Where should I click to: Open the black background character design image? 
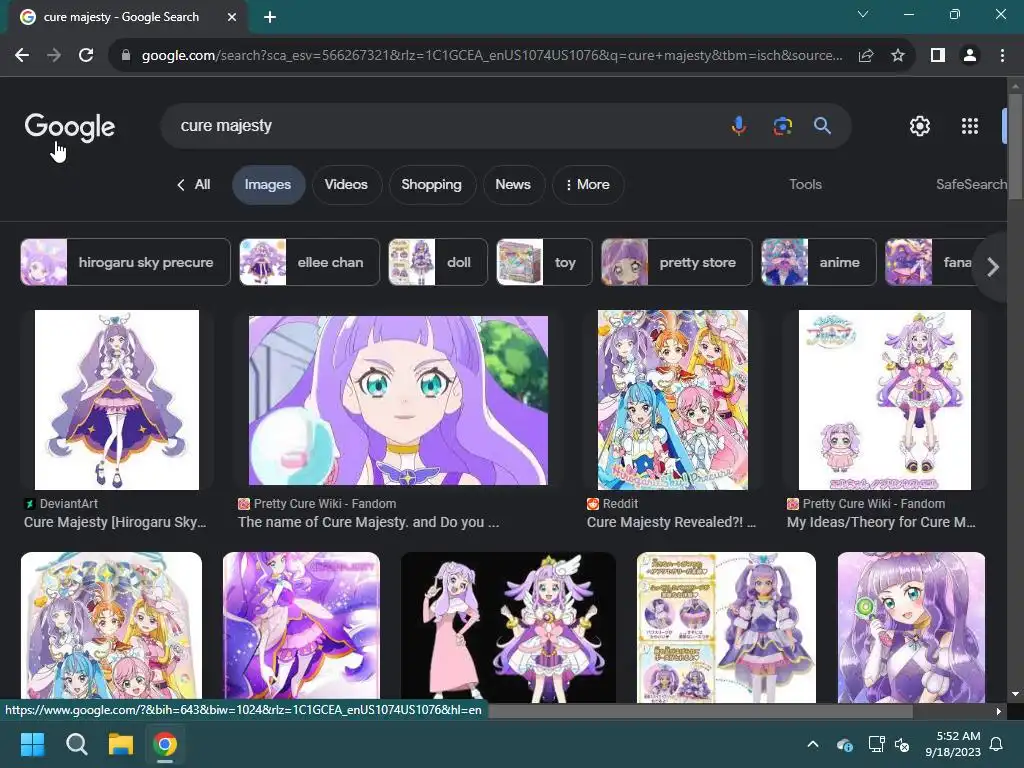[508, 627]
